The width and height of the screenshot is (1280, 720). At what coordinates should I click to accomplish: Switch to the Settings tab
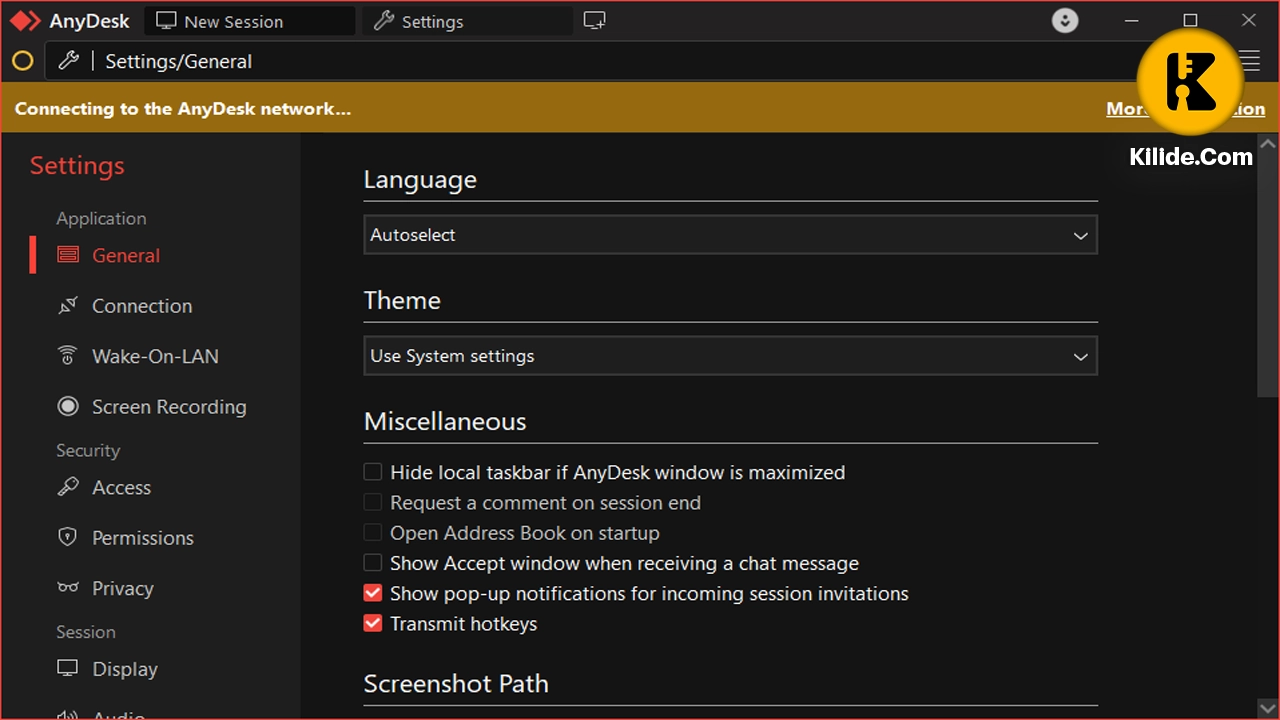pos(468,21)
